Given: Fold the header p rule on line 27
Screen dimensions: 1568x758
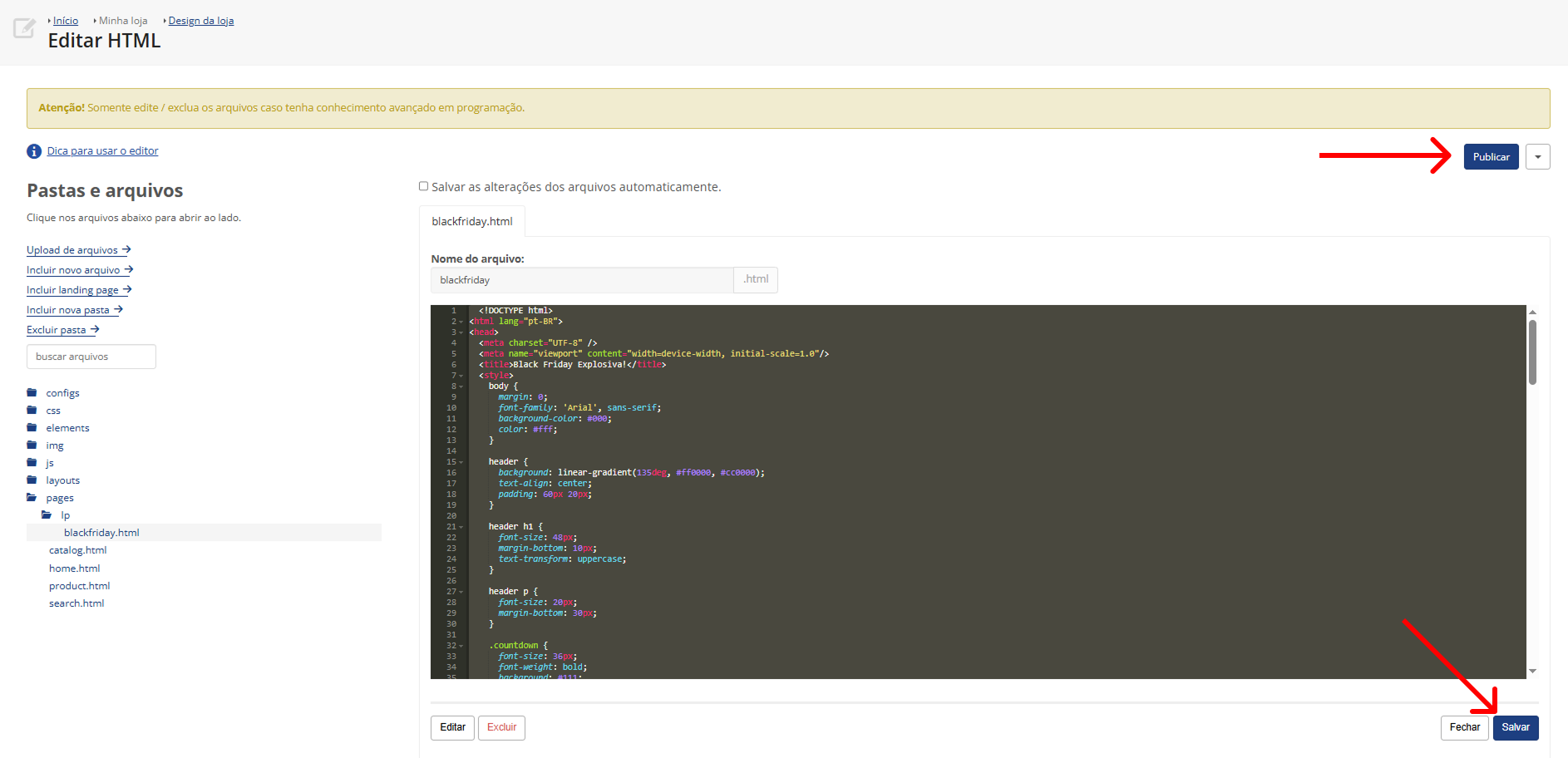Looking at the screenshot, I should (461, 592).
